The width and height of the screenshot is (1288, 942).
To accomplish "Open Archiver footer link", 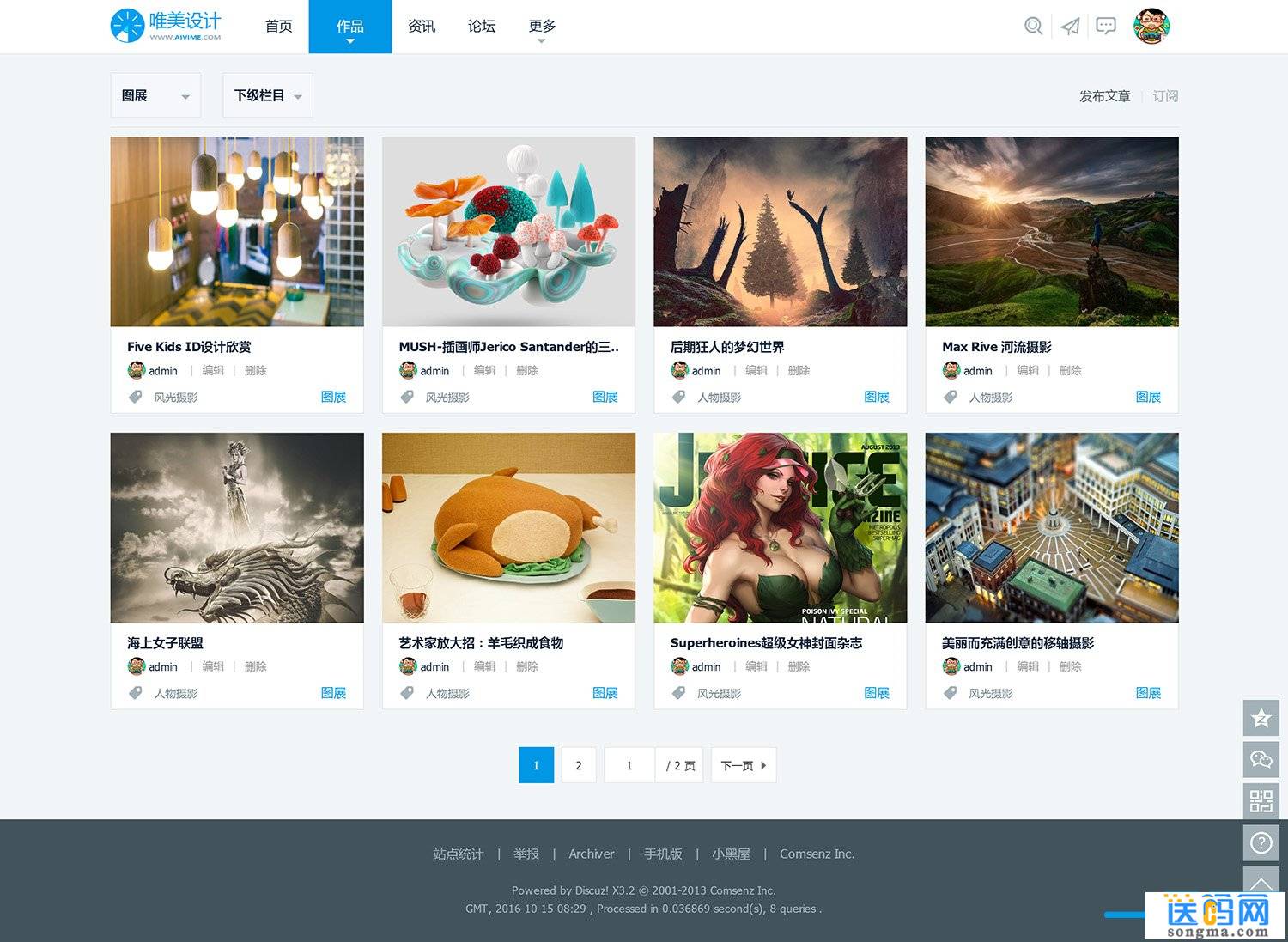I will coord(592,854).
